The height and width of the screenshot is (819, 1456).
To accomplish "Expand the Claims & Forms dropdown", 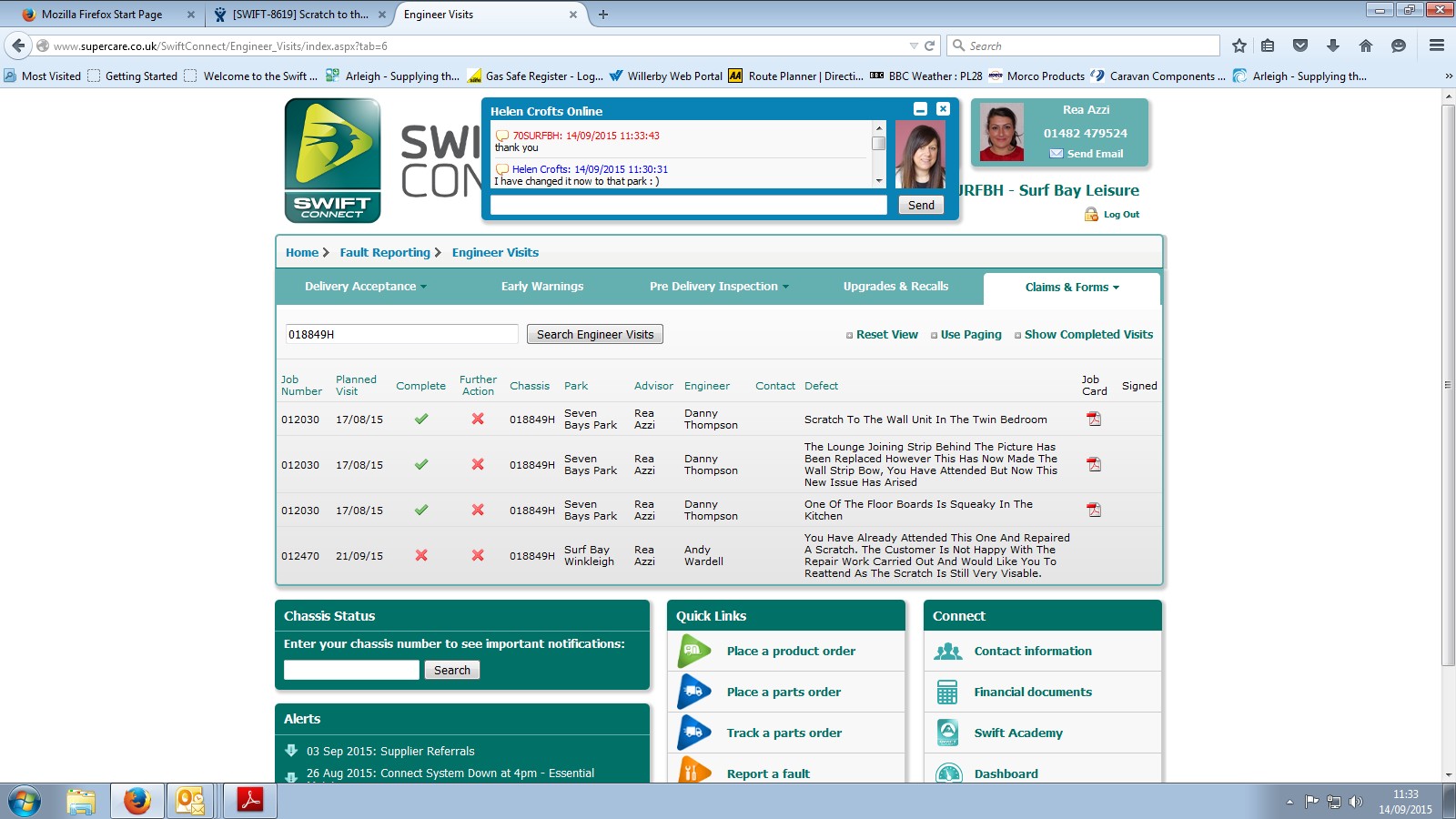I will [1071, 288].
